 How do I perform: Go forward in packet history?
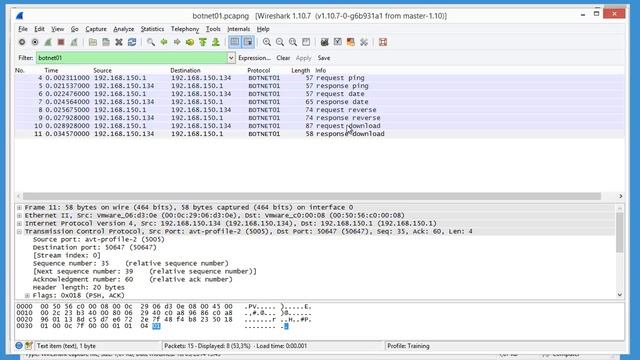coord(177,42)
